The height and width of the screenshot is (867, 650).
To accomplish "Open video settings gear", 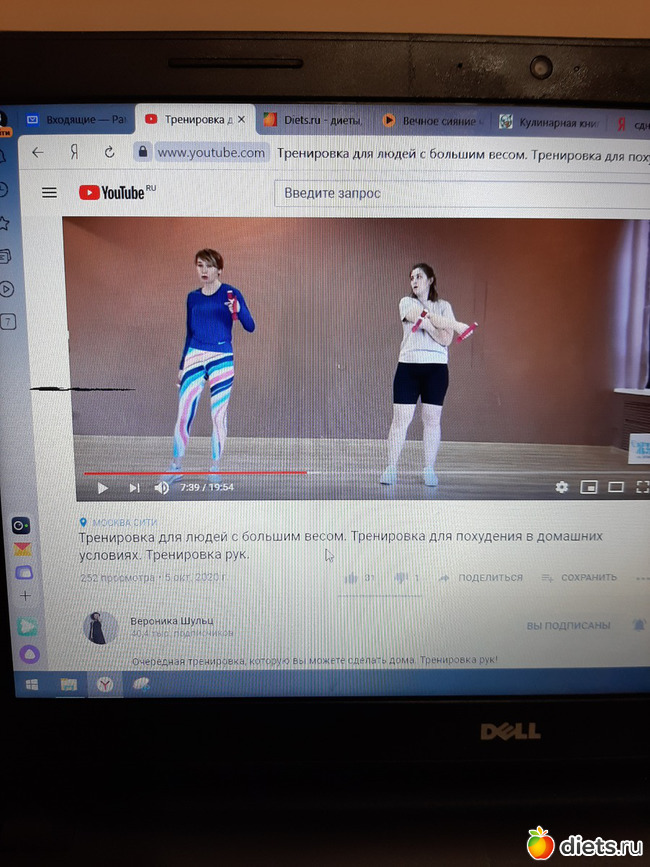I will [x=561, y=487].
